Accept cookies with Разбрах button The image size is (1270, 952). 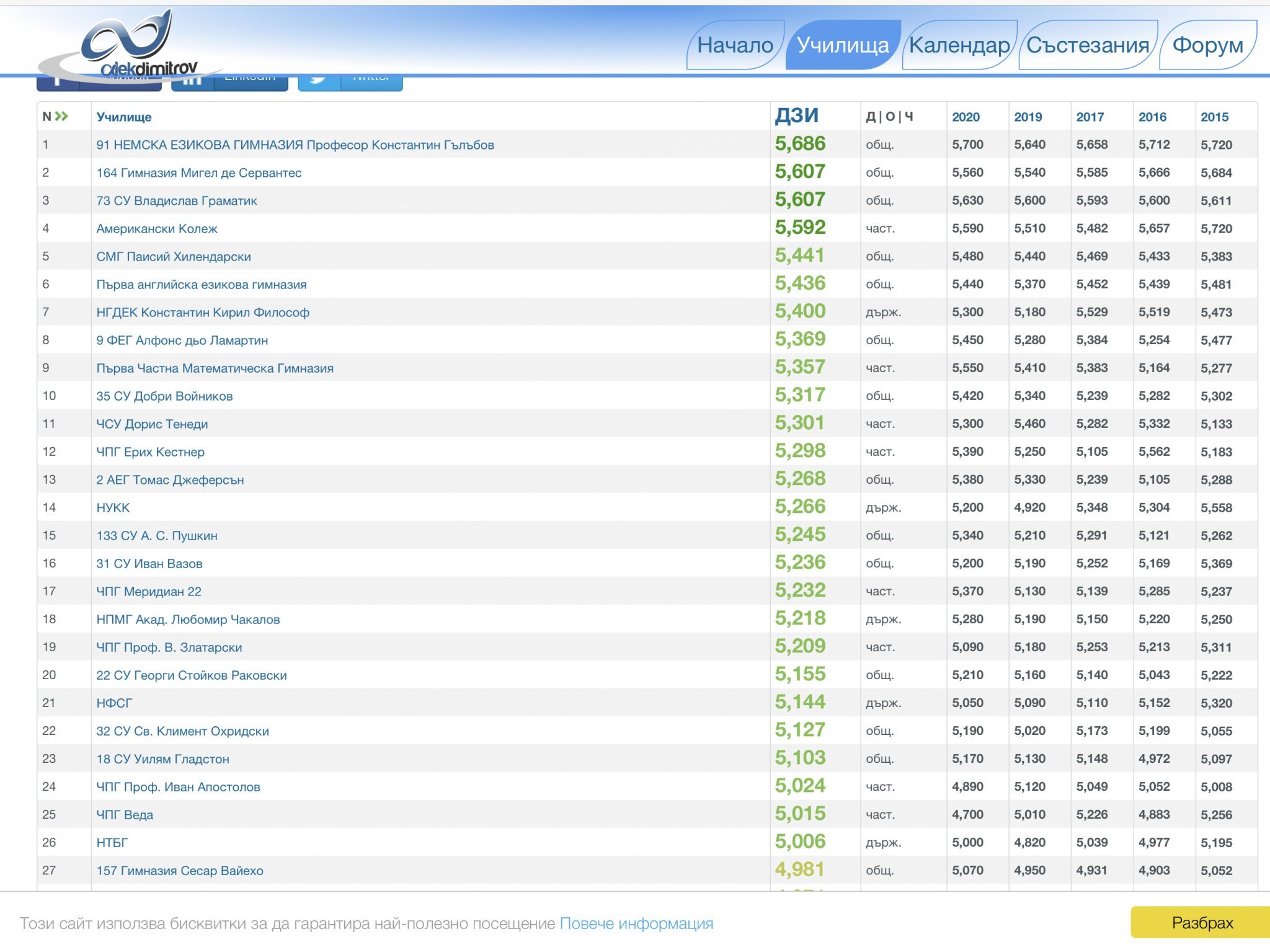tap(1202, 922)
